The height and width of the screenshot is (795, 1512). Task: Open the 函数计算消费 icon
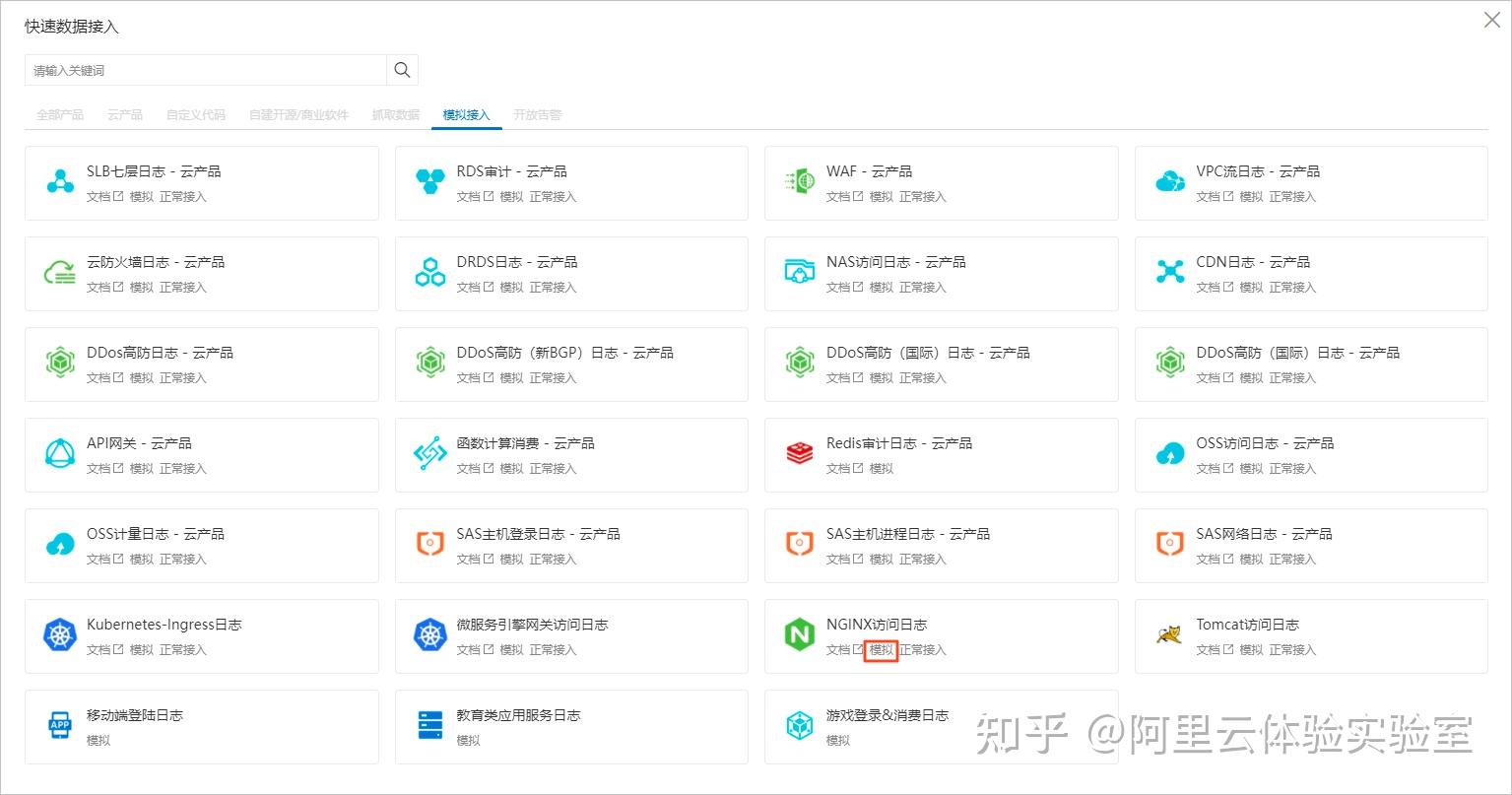pyautogui.click(x=430, y=454)
